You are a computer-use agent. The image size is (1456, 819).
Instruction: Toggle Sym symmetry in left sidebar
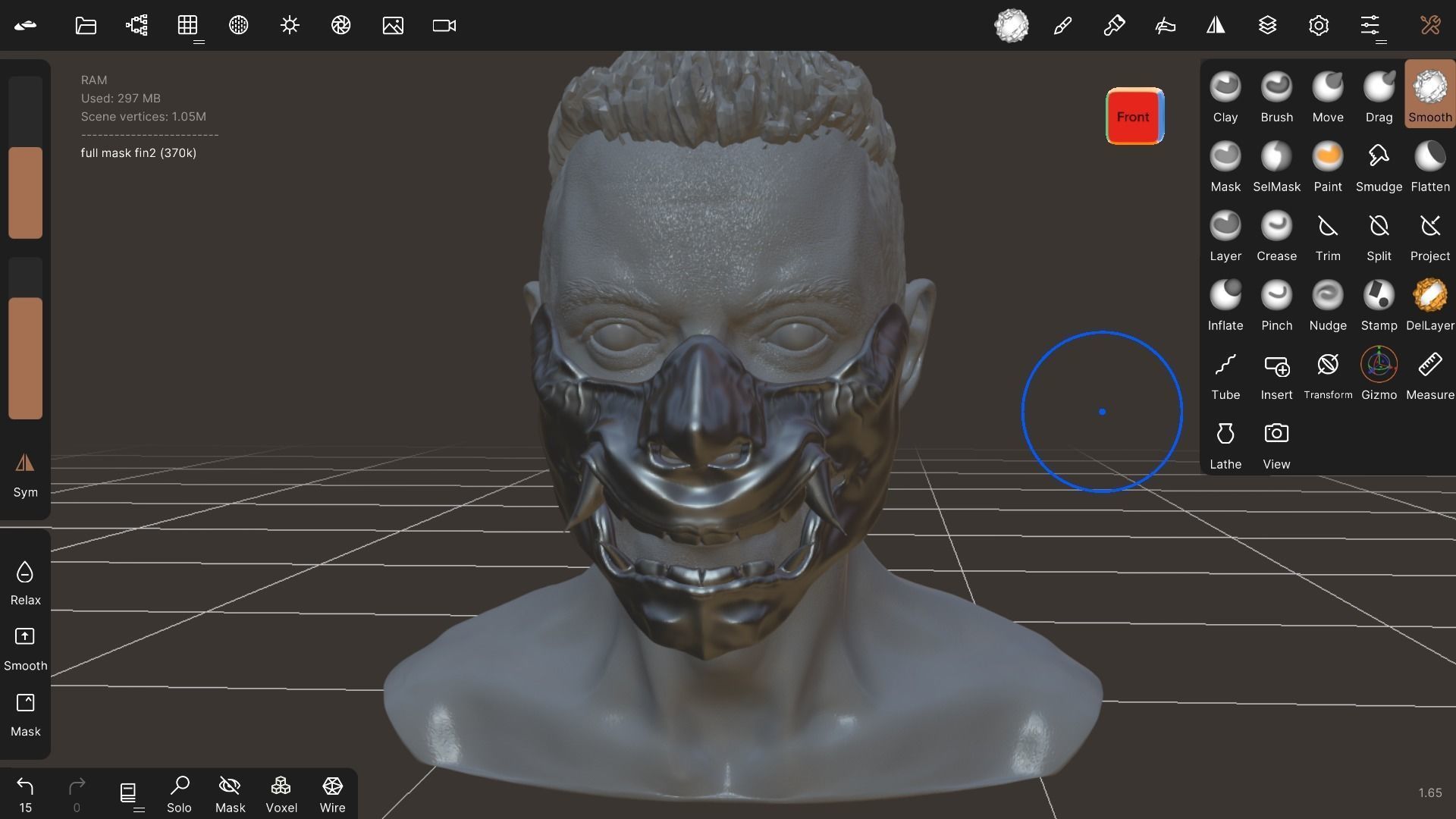(25, 475)
